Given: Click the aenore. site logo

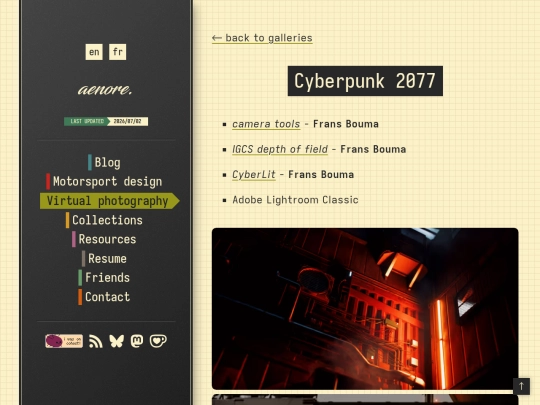Looking at the screenshot, I should click(x=105, y=90).
